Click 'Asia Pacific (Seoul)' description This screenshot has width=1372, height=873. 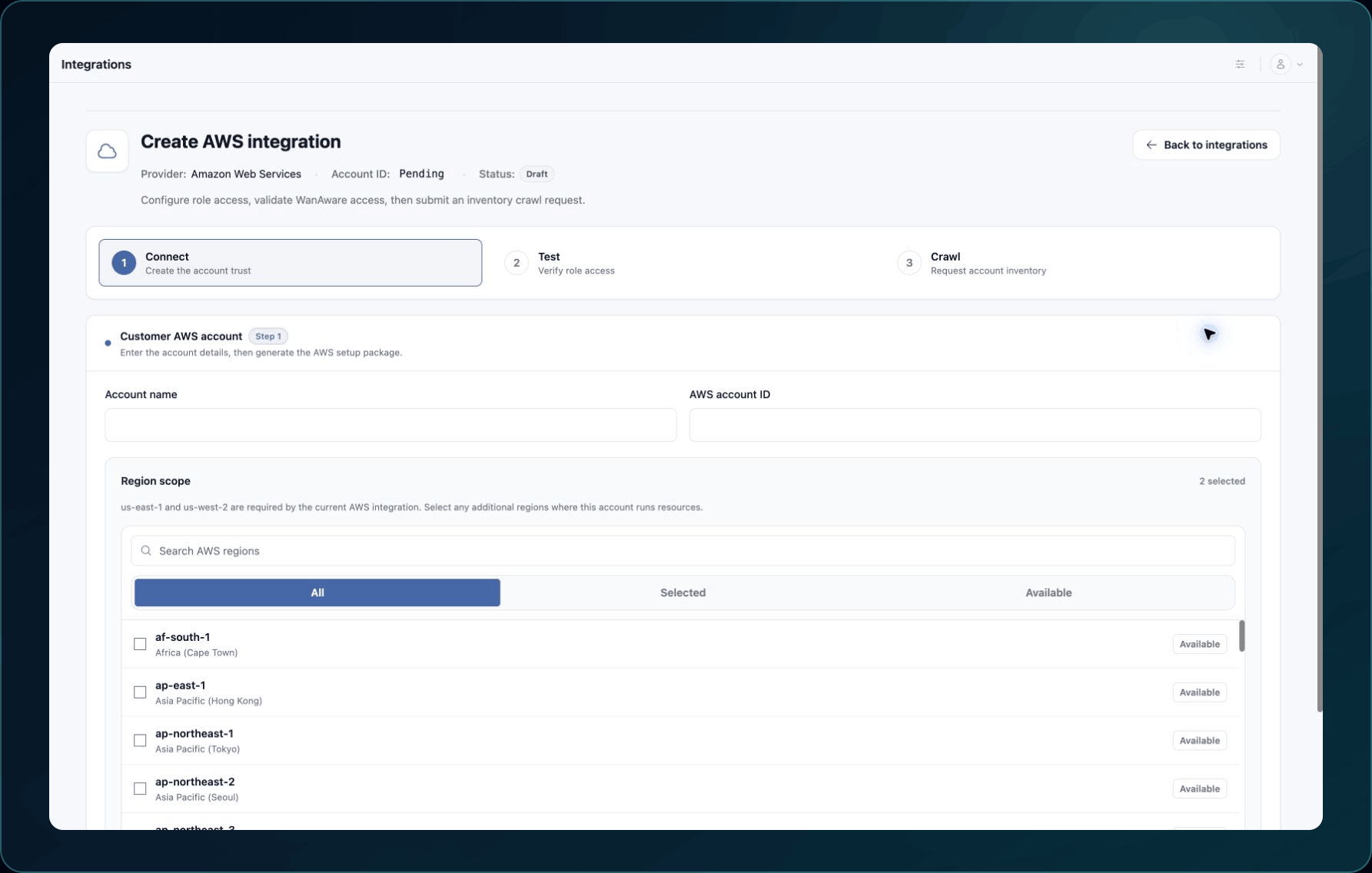[197, 798]
